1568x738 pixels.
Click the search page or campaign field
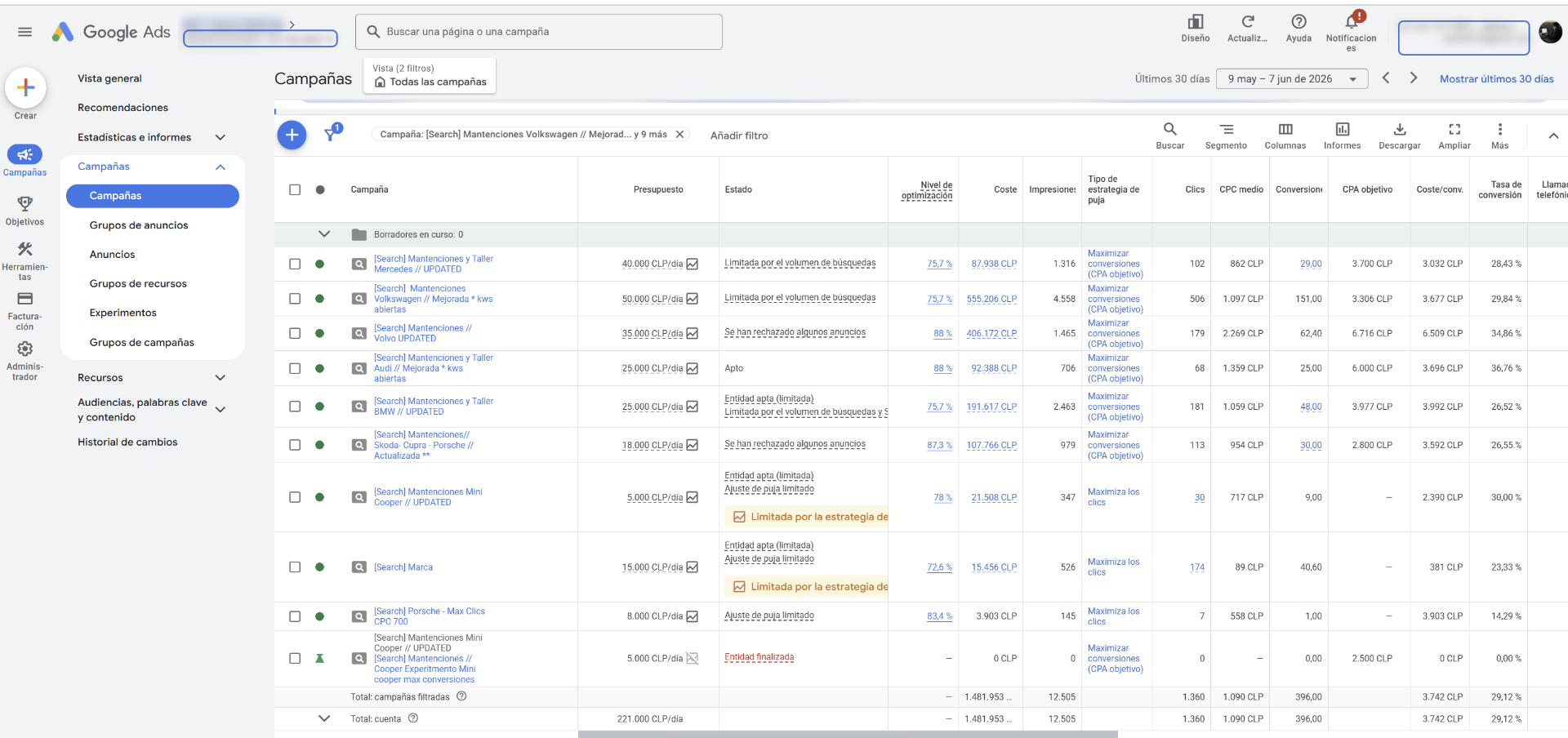point(539,32)
